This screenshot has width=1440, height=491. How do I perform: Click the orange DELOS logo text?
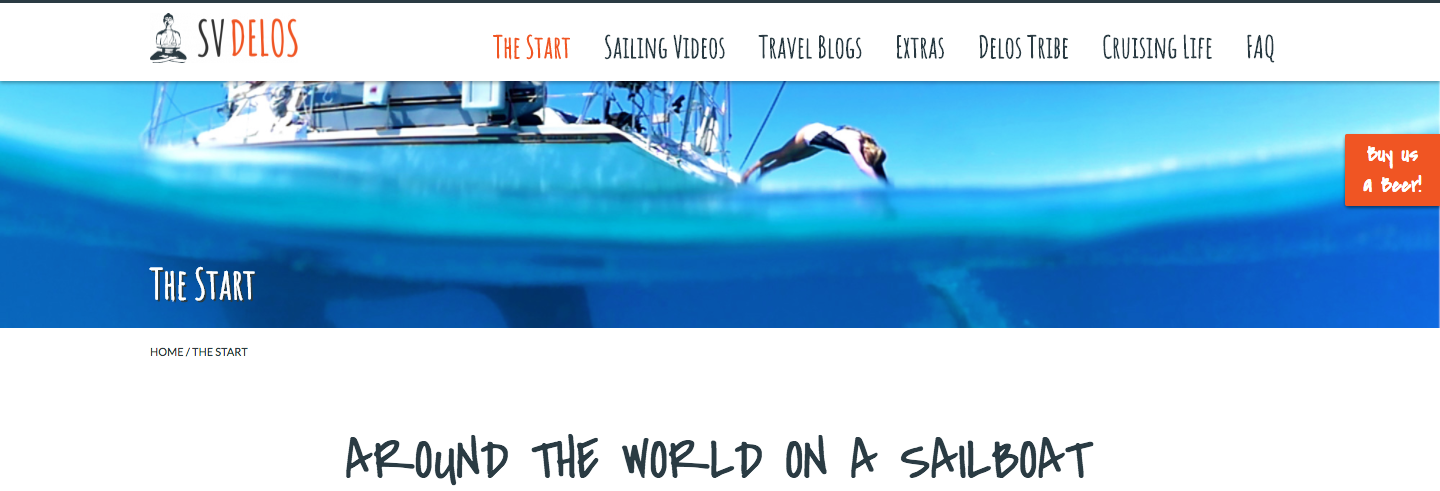(264, 40)
